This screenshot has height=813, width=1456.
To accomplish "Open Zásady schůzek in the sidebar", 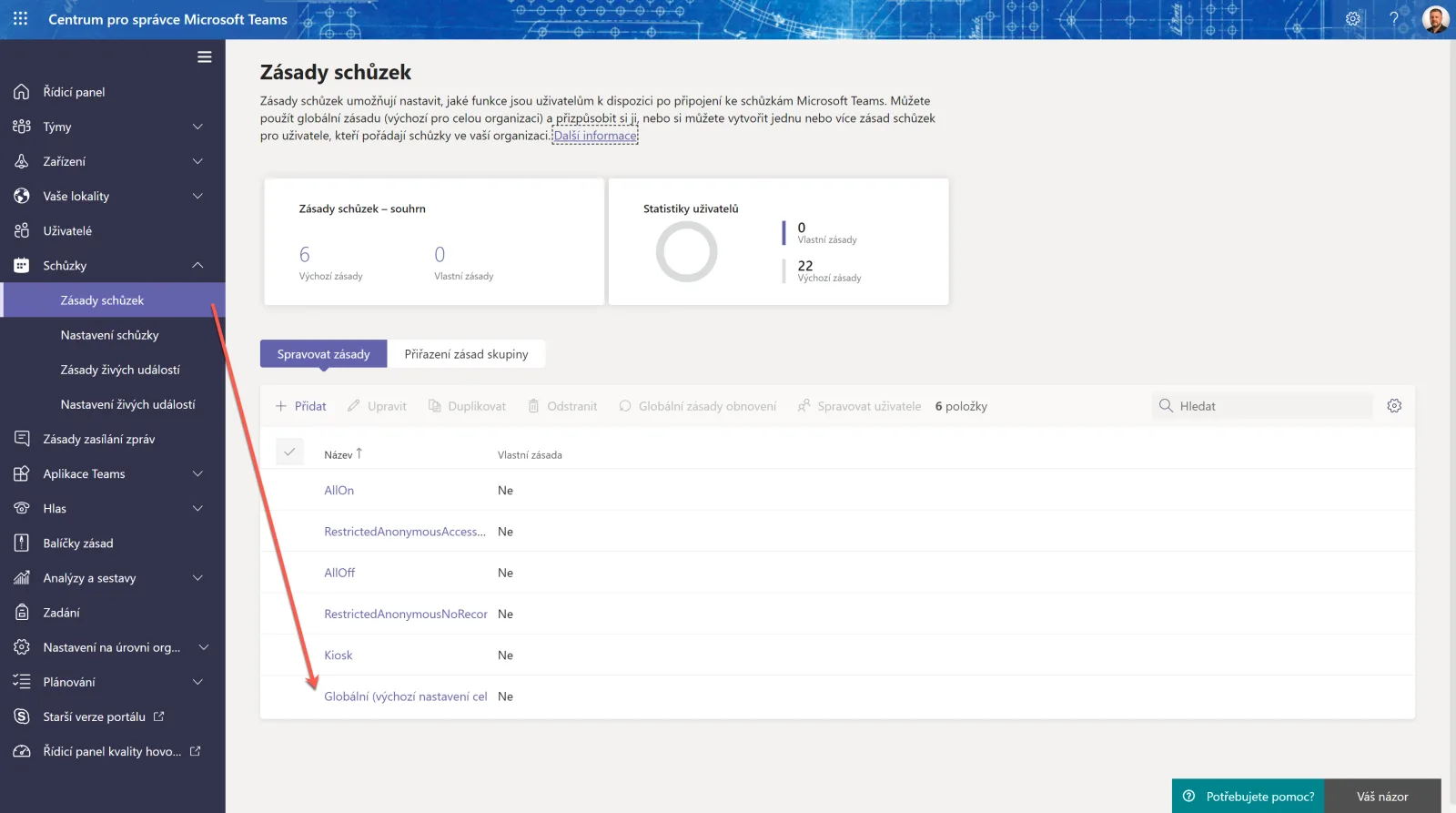I will (x=113, y=300).
